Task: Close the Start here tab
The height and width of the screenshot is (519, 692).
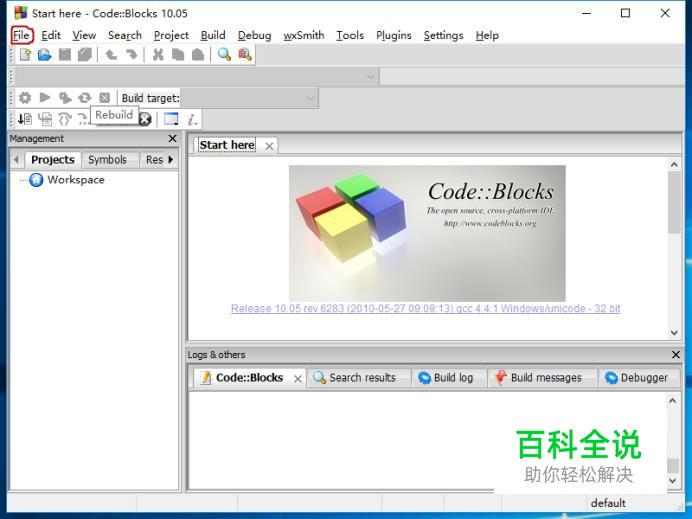Action: [269, 146]
